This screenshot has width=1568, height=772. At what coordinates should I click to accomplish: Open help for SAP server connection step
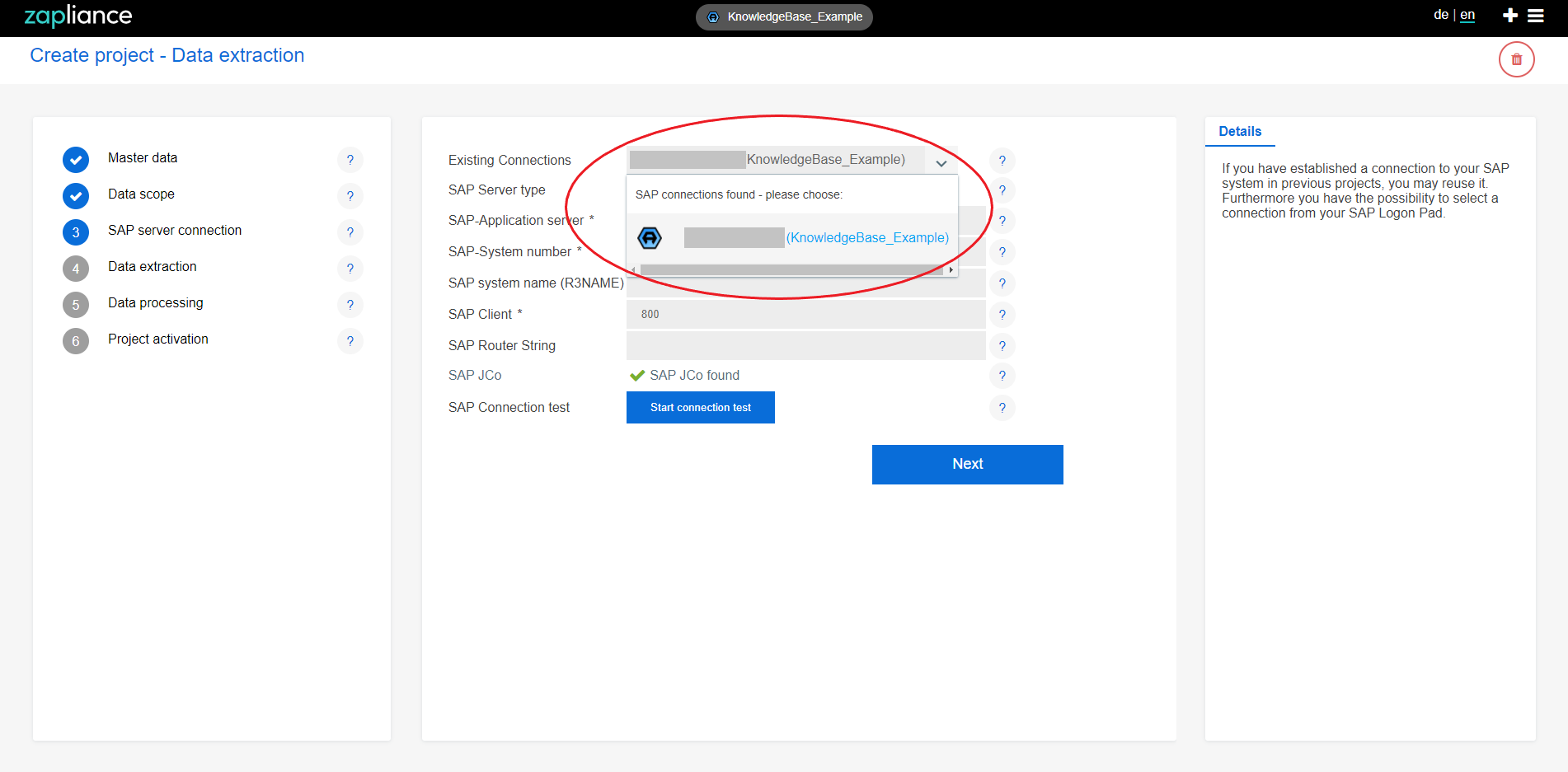pos(350,232)
